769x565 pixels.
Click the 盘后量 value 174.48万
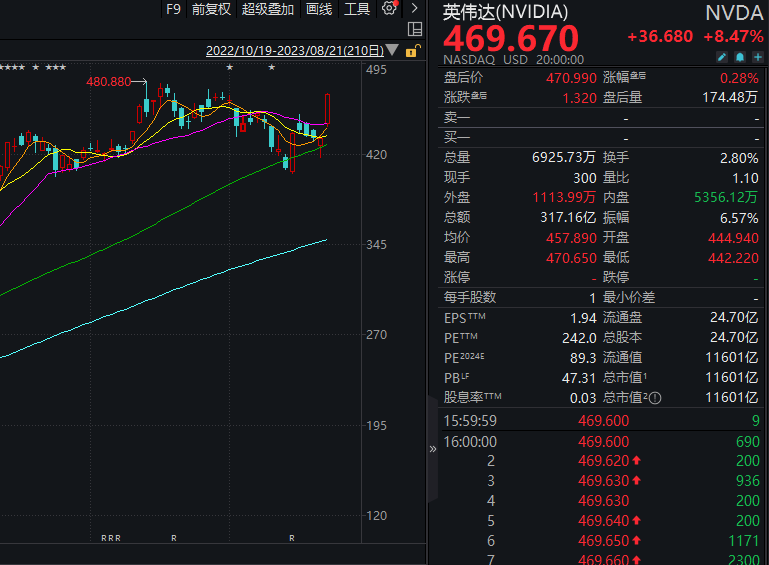pyautogui.click(x=730, y=97)
